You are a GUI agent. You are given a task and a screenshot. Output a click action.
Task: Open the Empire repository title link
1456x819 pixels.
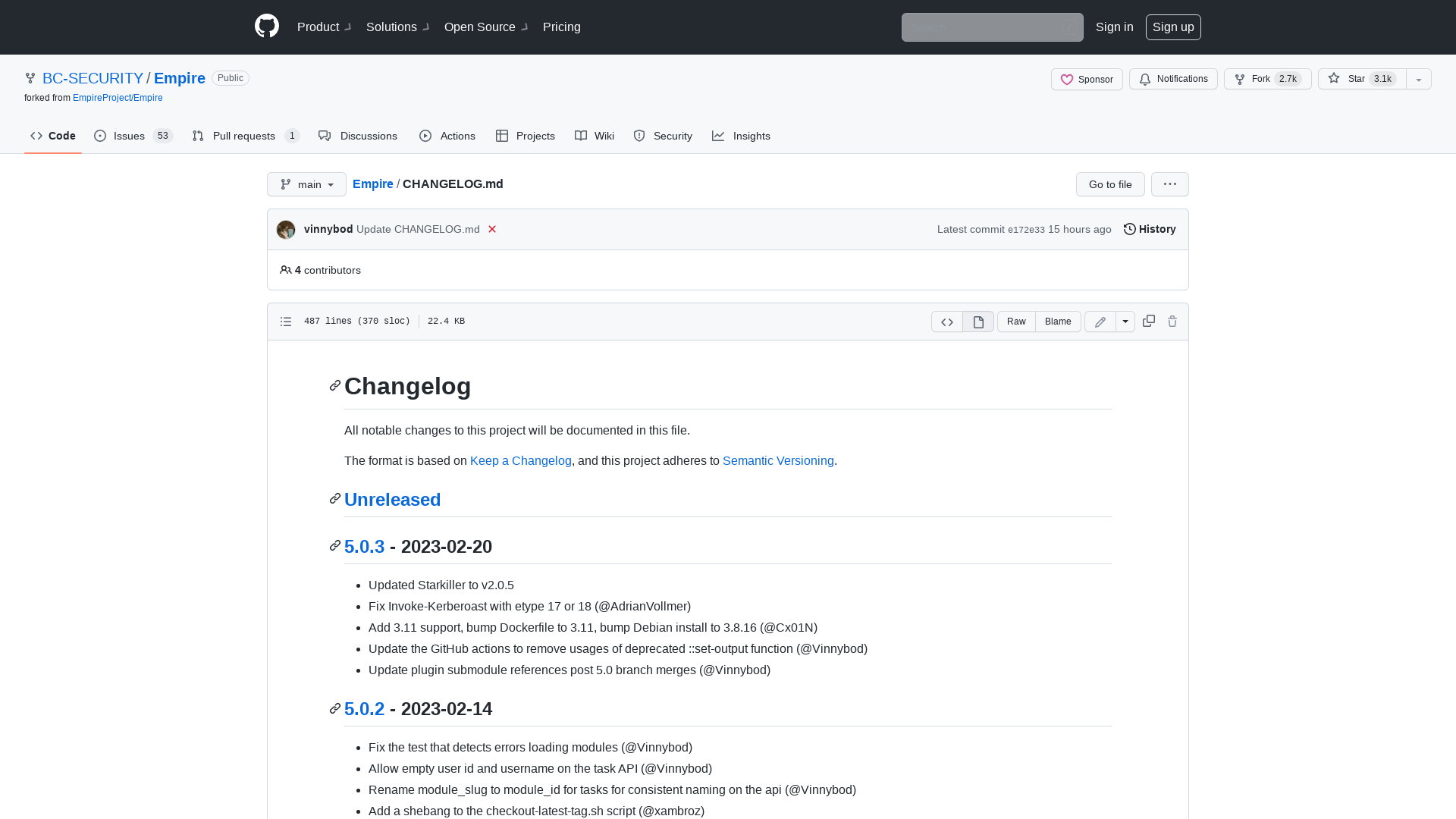pos(180,78)
